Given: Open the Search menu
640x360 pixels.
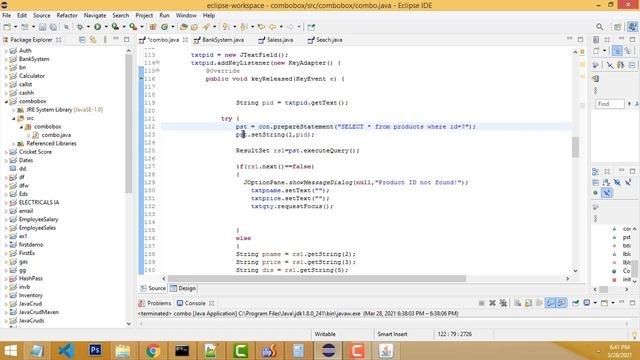Looking at the screenshot, I should tap(120, 15).
